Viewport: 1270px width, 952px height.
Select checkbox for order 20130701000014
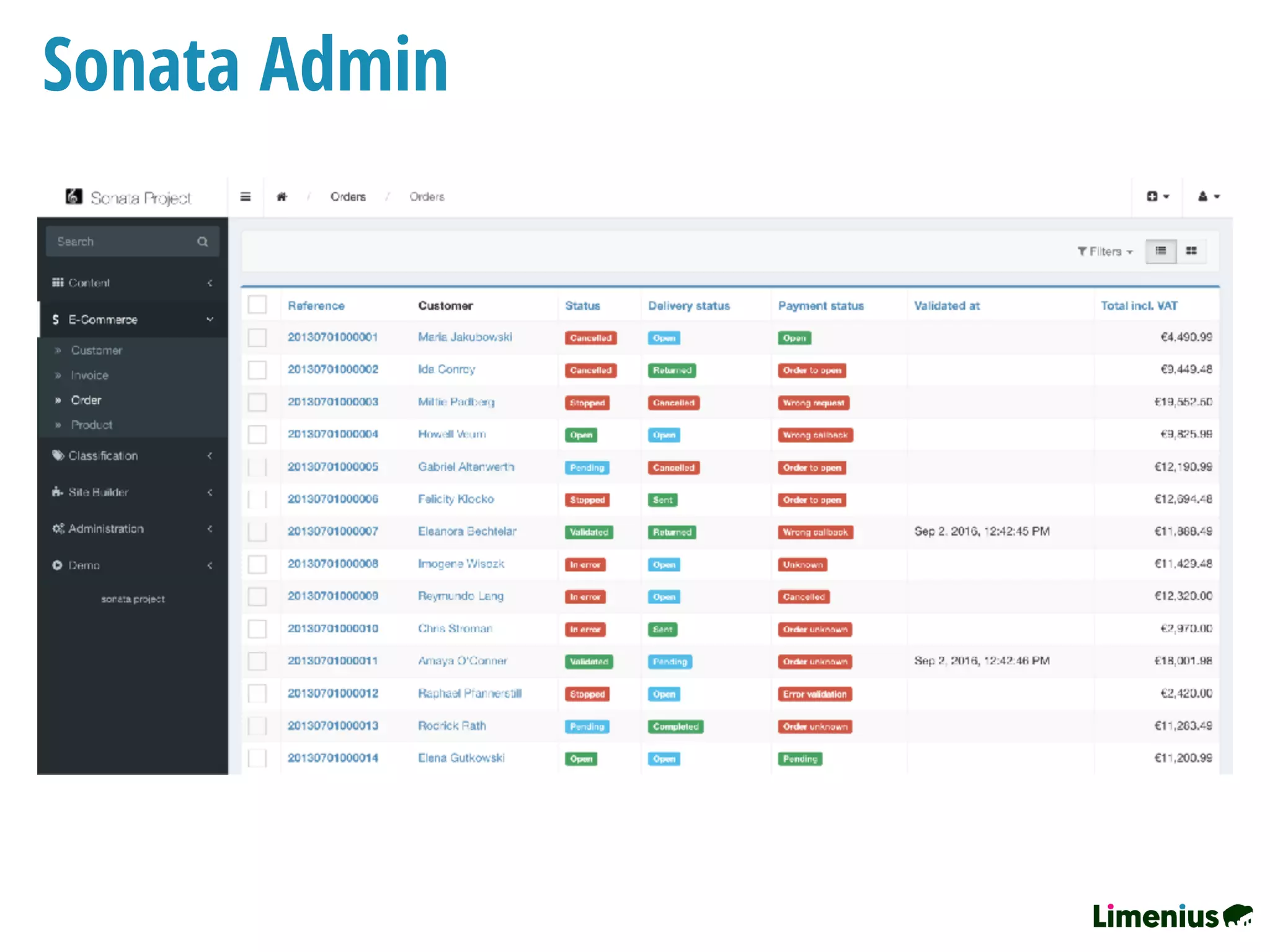257,758
